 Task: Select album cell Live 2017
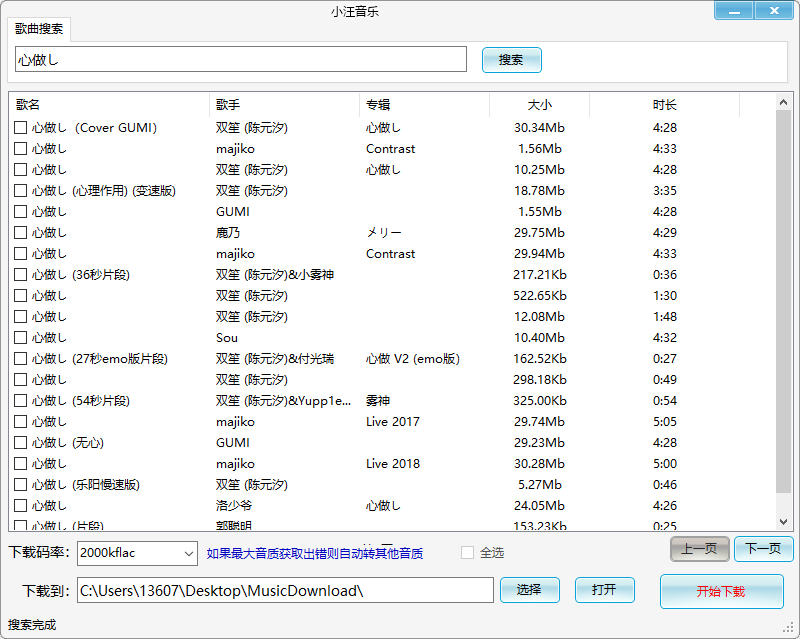pyautogui.click(x=393, y=422)
